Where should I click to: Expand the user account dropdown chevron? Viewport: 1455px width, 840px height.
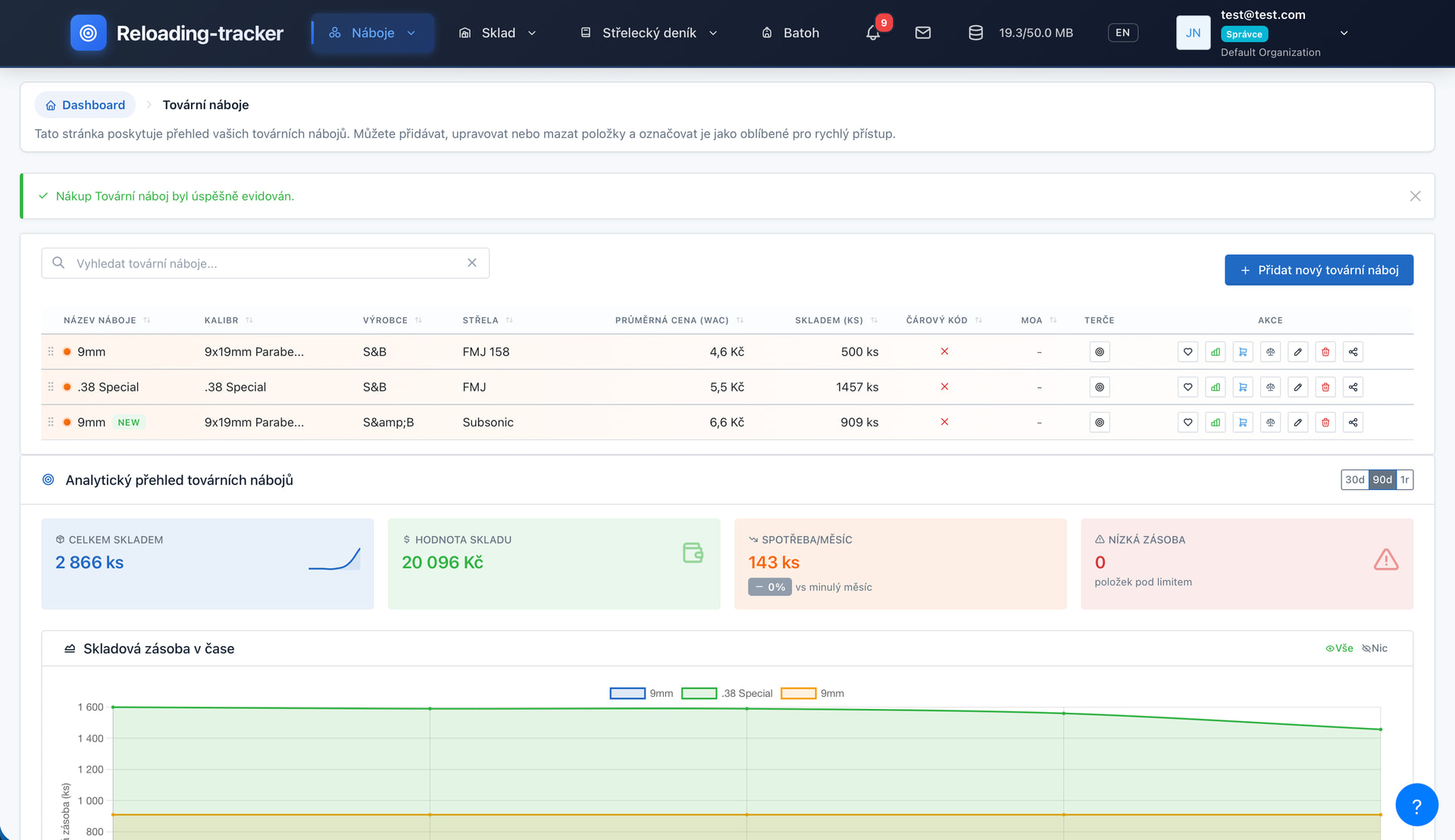pos(1344,33)
